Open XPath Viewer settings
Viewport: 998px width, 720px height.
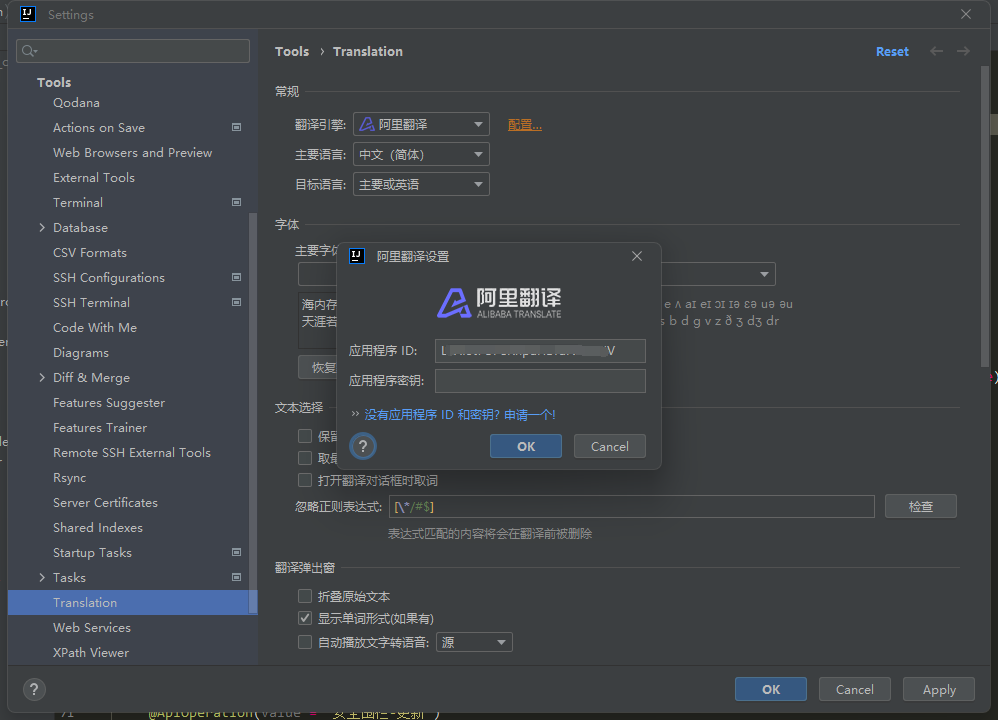[91, 653]
